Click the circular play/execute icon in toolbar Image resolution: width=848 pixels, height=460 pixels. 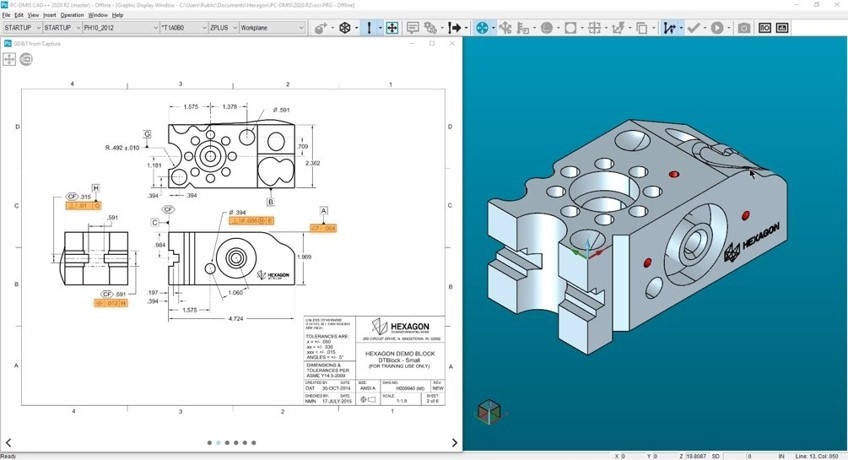coord(718,28)
